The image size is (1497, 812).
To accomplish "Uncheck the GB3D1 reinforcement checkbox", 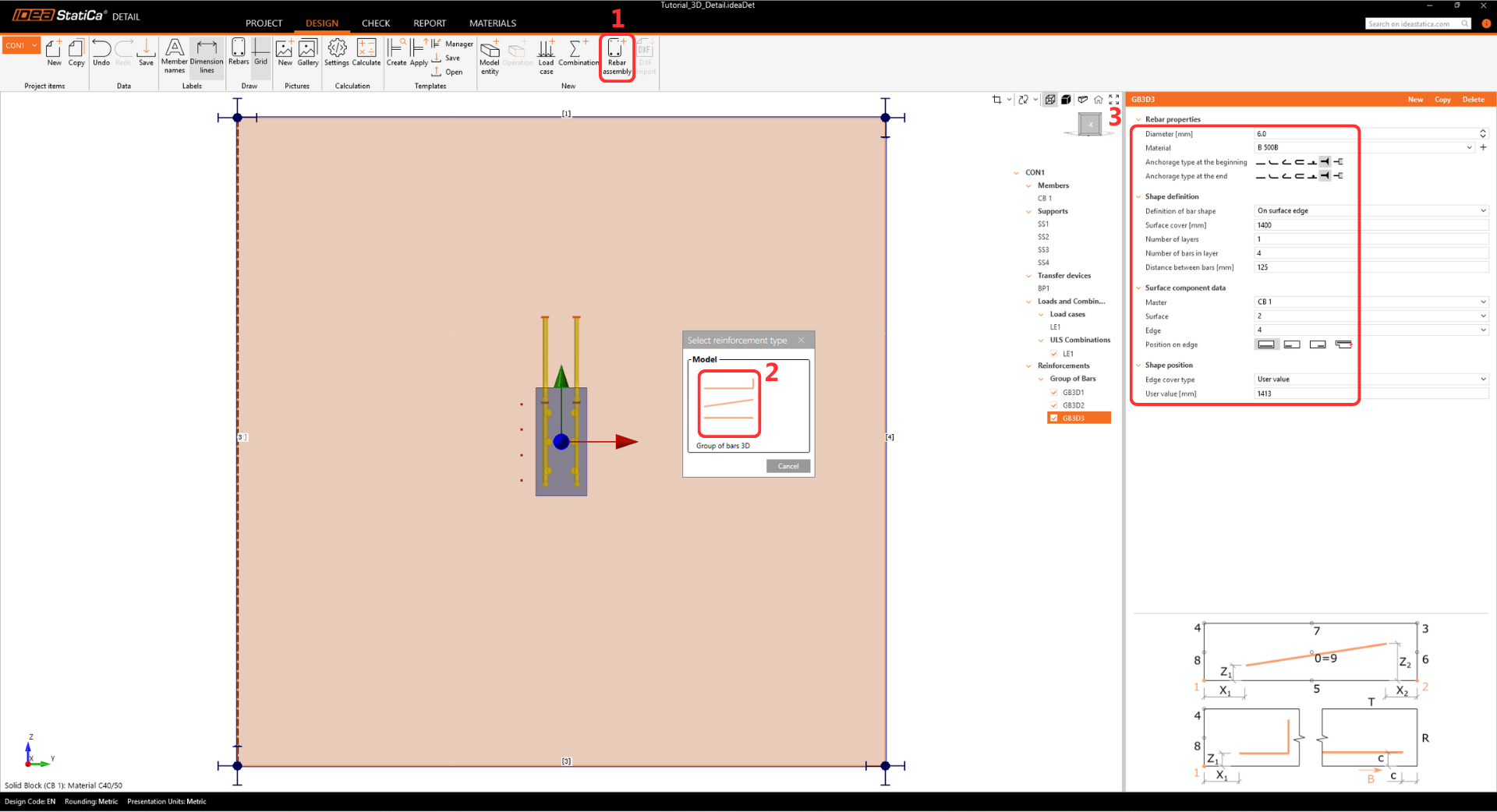I will coord(1054,393).
